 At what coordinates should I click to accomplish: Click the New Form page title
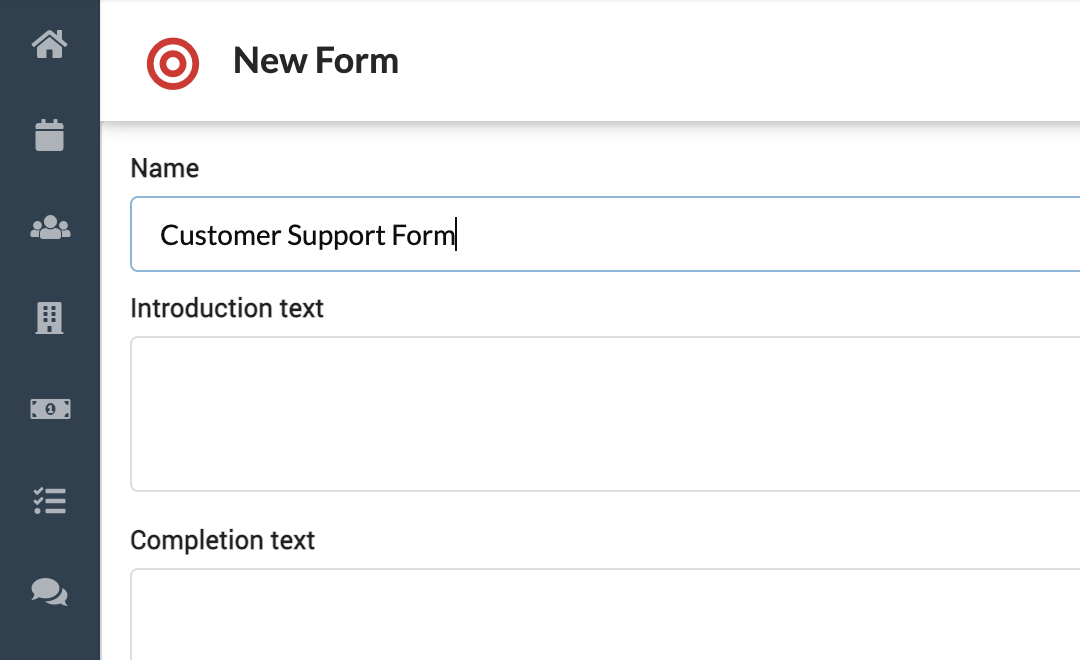tap(315, 61)
